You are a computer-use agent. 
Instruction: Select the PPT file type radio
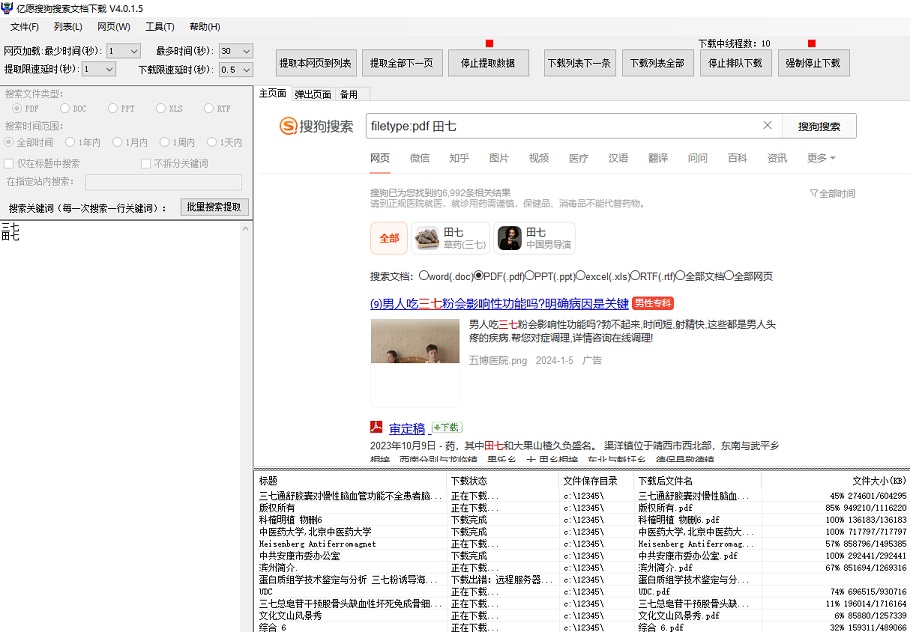tap(113, 109)
